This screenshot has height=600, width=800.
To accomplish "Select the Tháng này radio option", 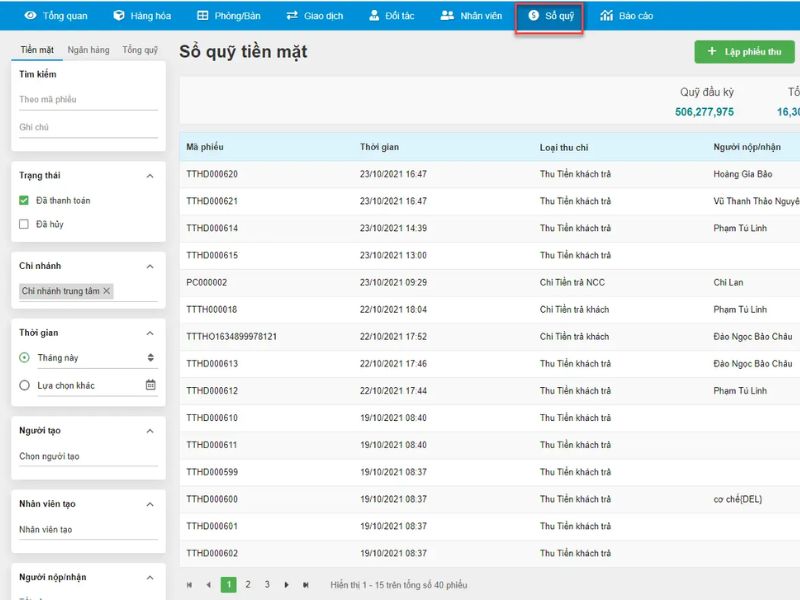I will (x=25, y=358).
